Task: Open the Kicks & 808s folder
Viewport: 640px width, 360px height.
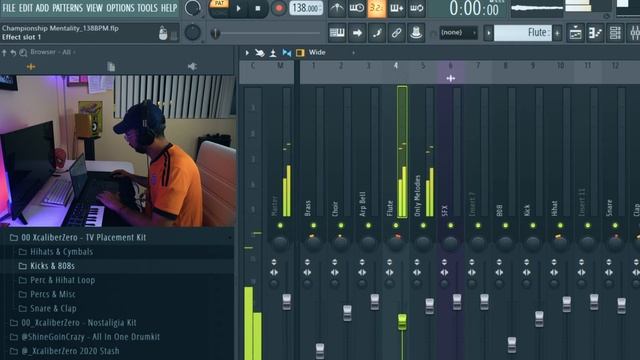Action: click(52, 266)
